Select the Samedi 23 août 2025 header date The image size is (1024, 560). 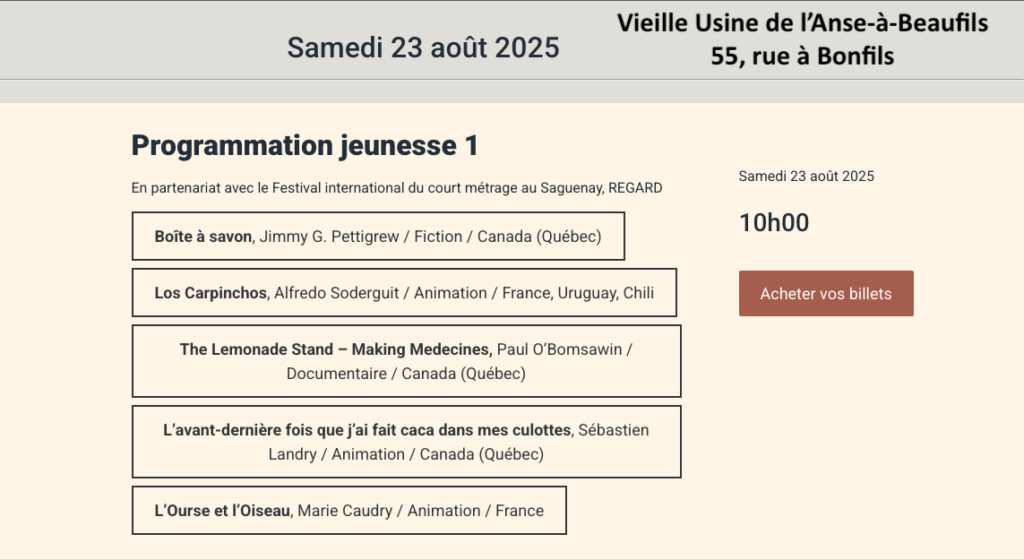tap(423, 48)
